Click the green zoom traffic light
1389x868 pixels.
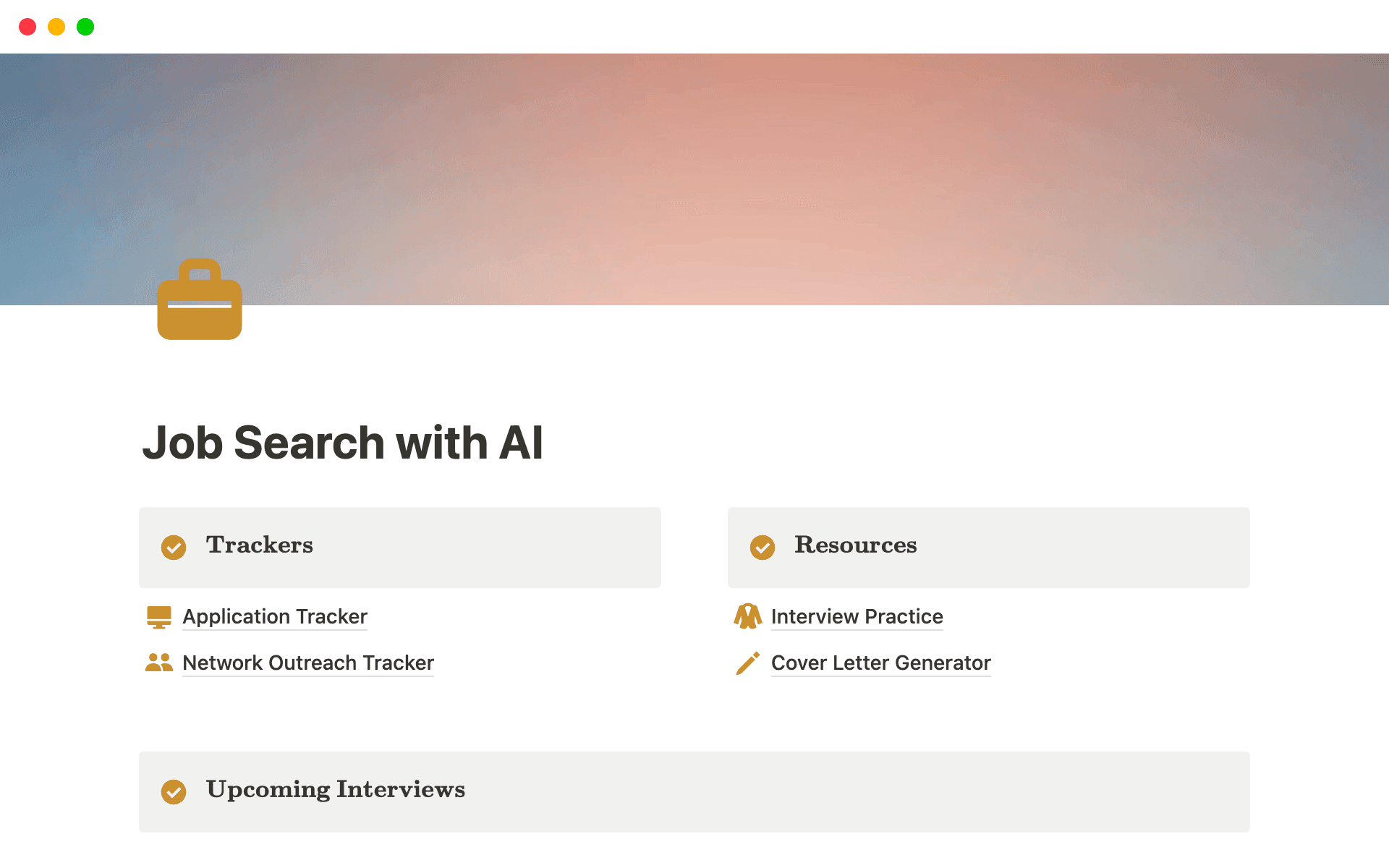click(x=85, y=27)
